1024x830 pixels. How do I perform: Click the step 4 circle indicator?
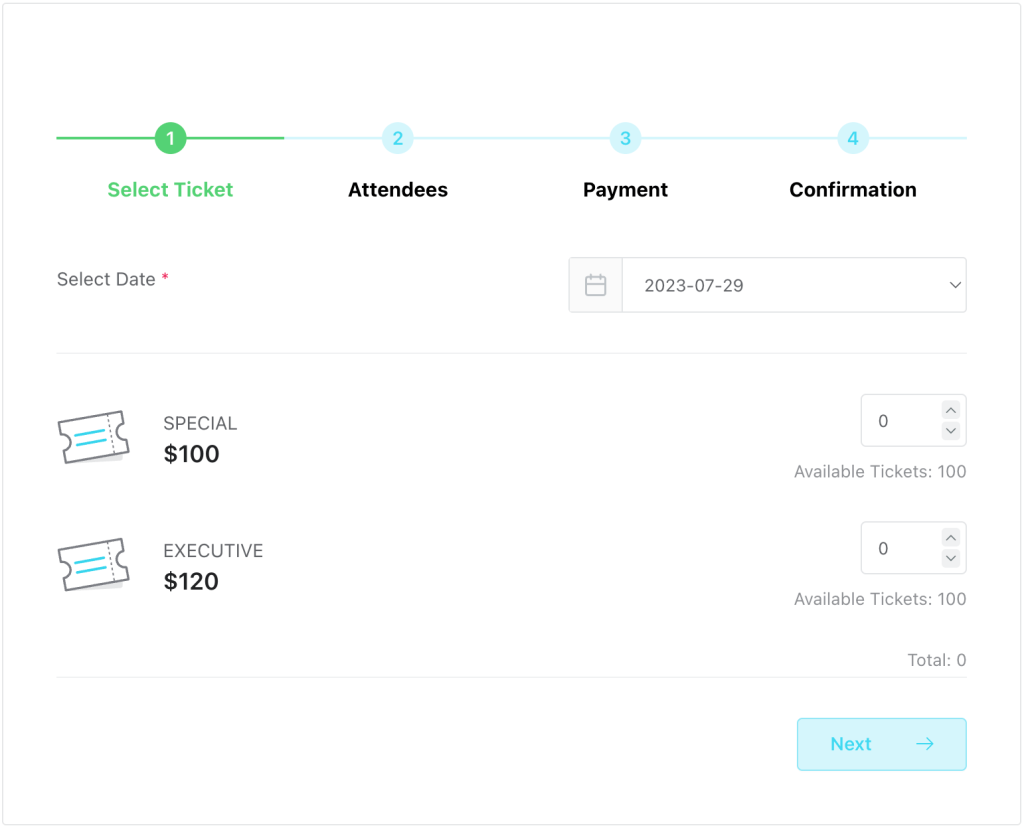pyautogui.click(x=853, y=138)
